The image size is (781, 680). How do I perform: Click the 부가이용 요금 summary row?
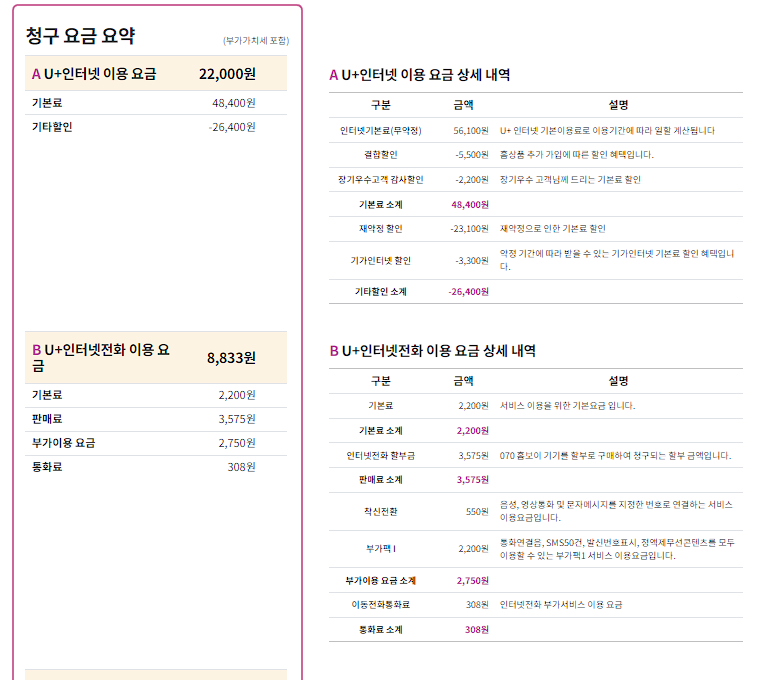[x=155, y=443]
